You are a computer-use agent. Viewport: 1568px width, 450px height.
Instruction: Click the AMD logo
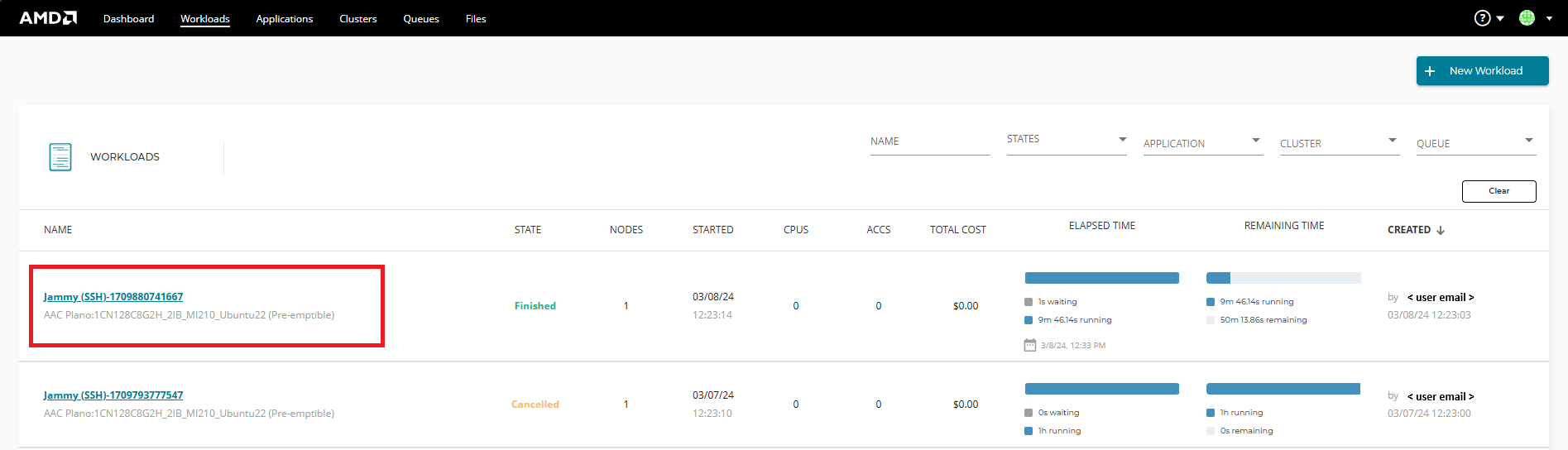(x=48, y=18)
